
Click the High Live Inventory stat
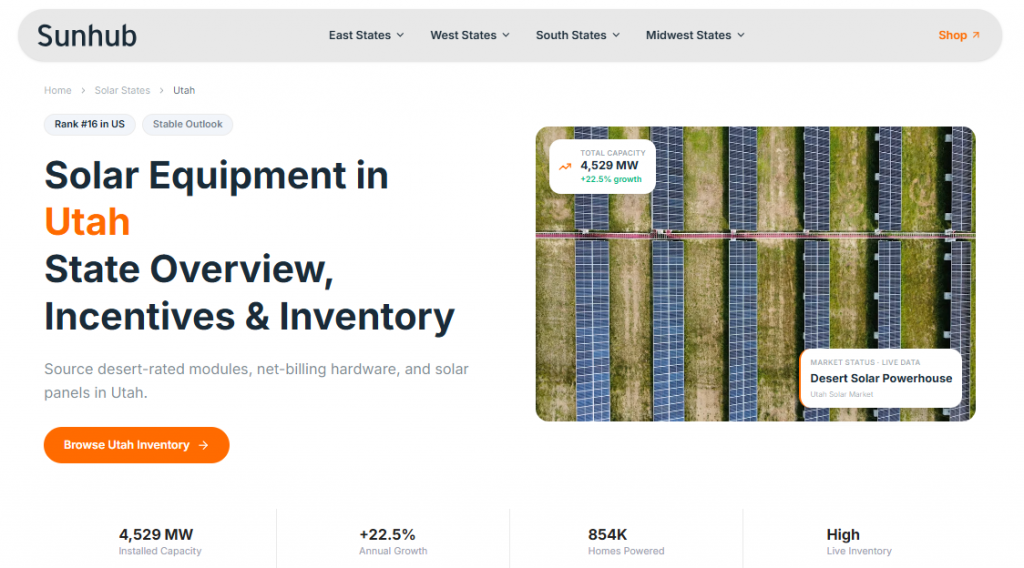coord(859,542)
